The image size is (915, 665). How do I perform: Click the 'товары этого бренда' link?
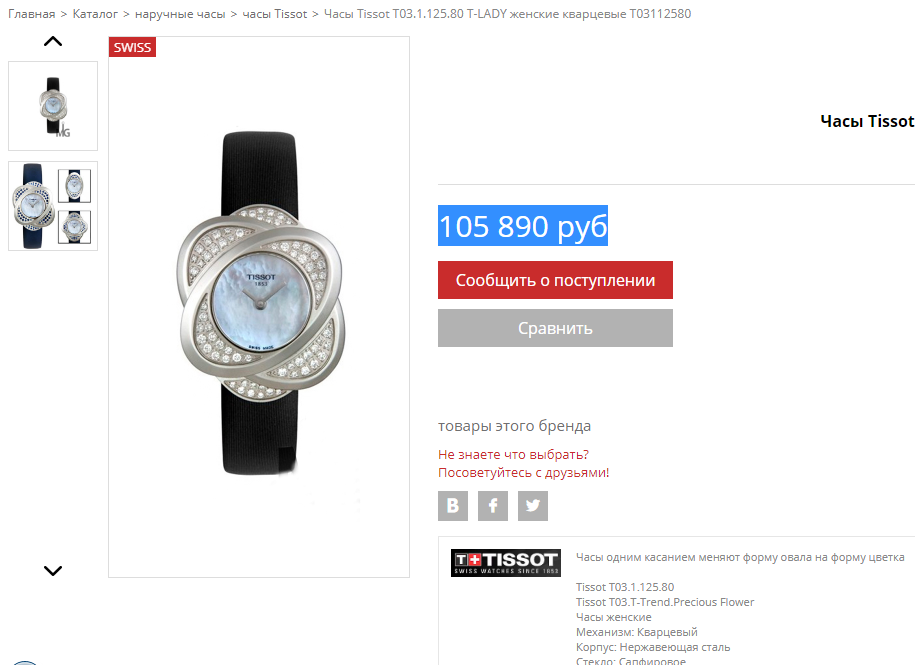coord(514,426)
